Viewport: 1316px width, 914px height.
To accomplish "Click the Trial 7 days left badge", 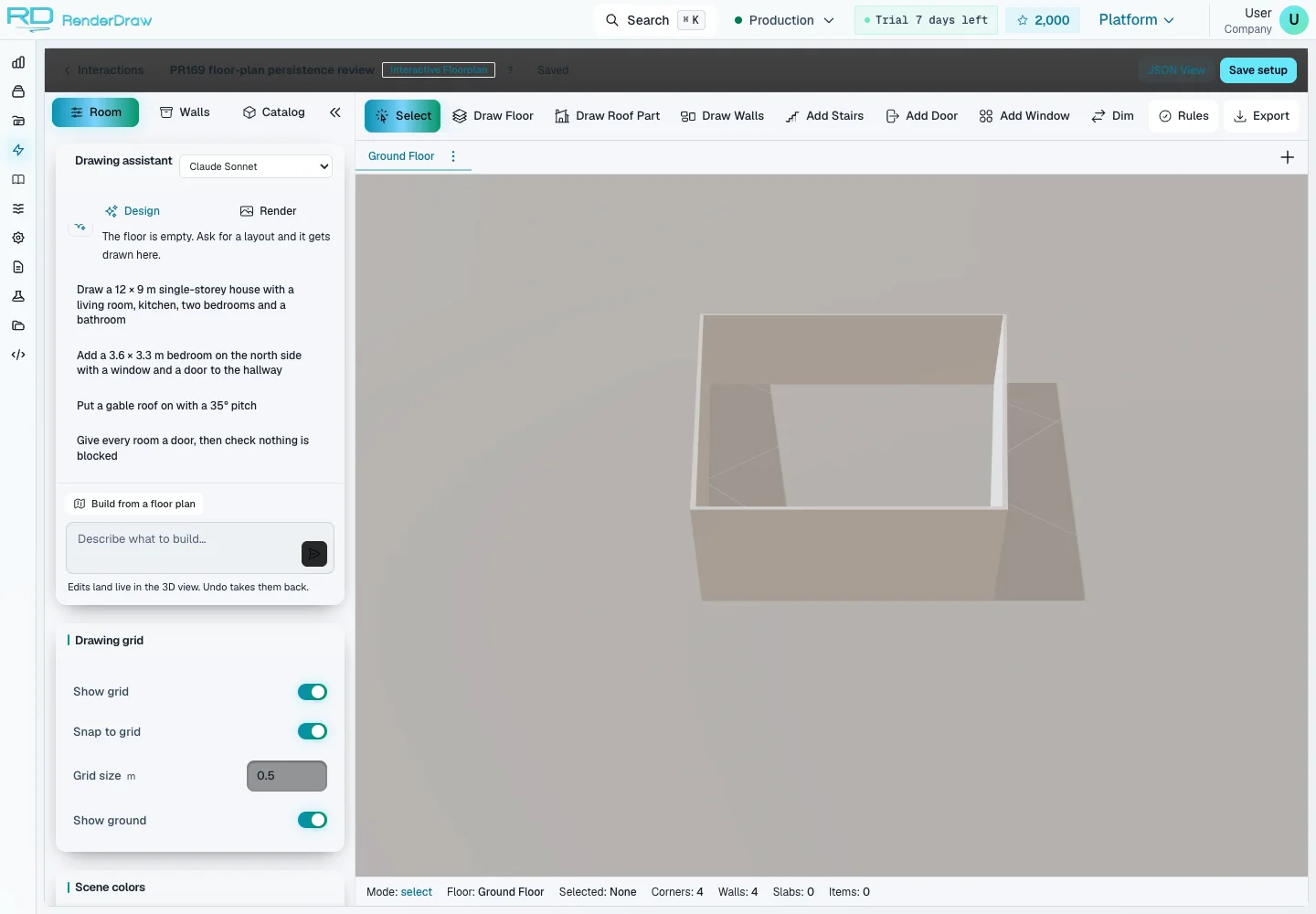I will pyautogui.click(x=926, y=20).
